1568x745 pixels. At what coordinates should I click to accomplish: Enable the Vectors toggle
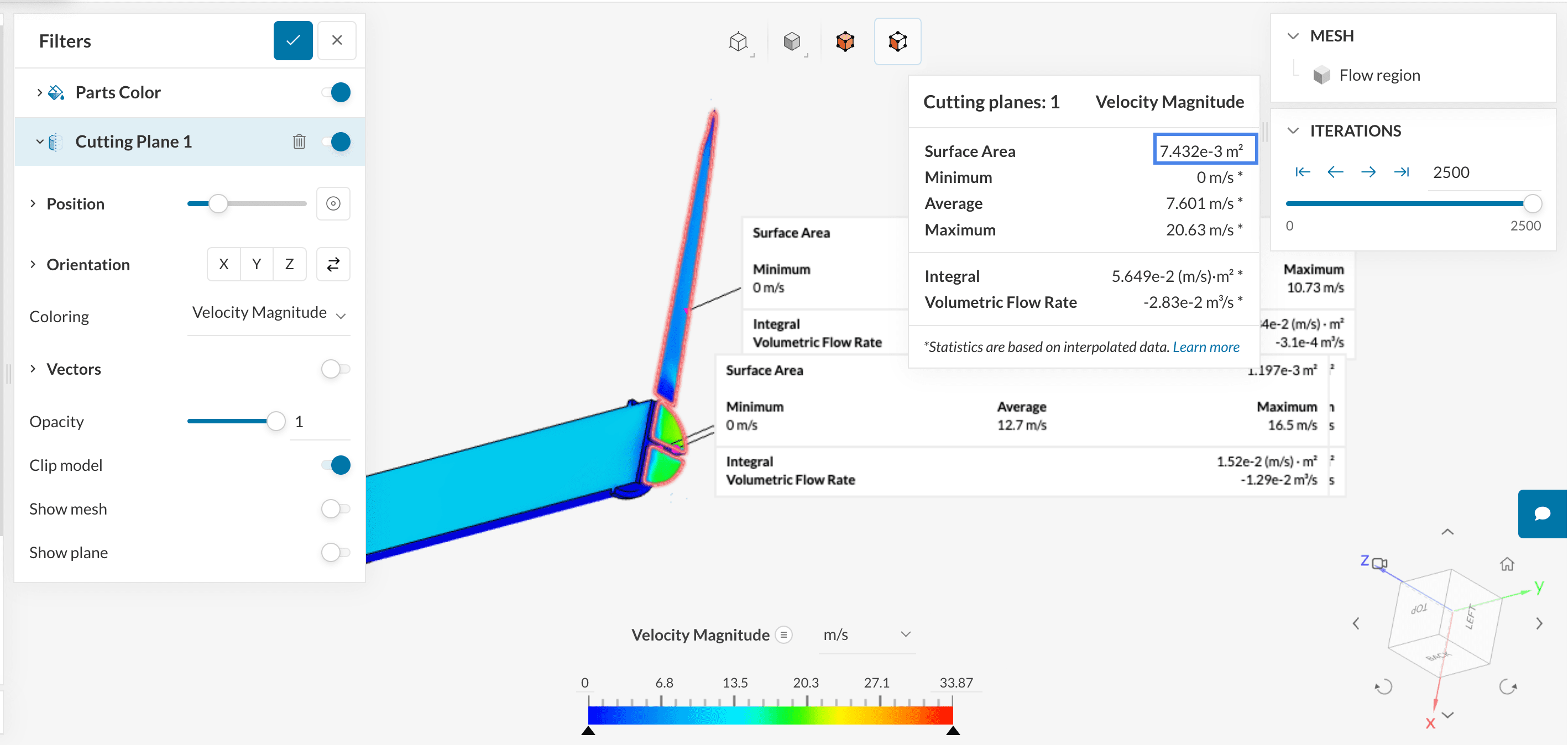tap(336, 369)
